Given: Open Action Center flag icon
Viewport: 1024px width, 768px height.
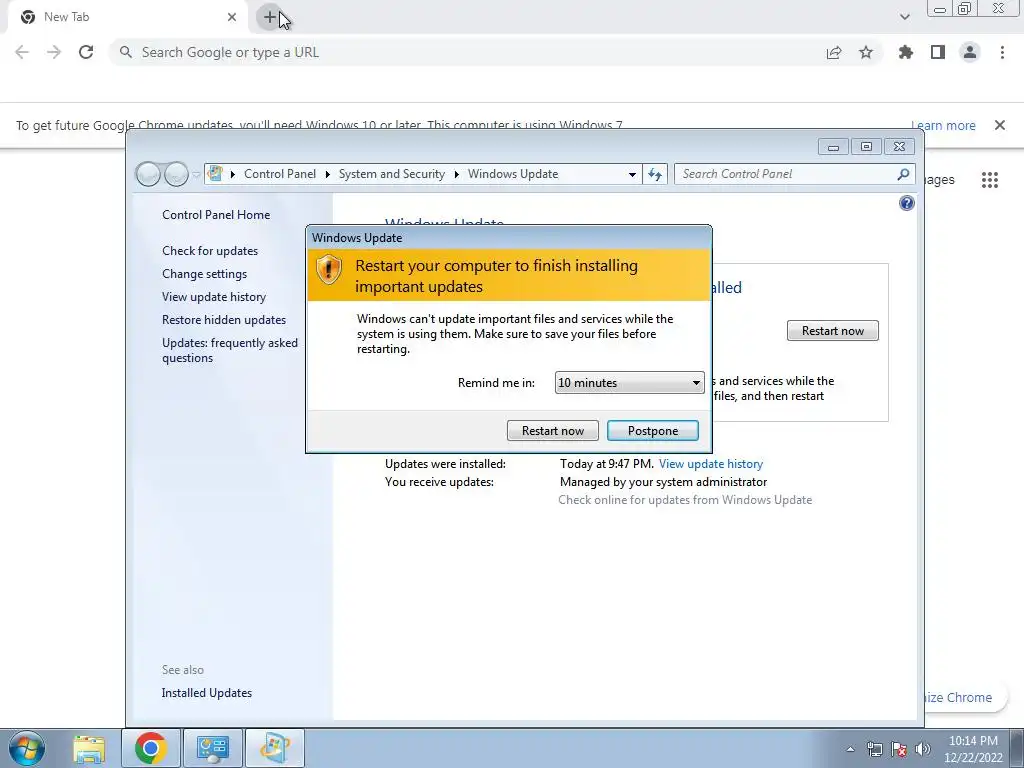Looking at the screenshot, I should pos(898,749).
